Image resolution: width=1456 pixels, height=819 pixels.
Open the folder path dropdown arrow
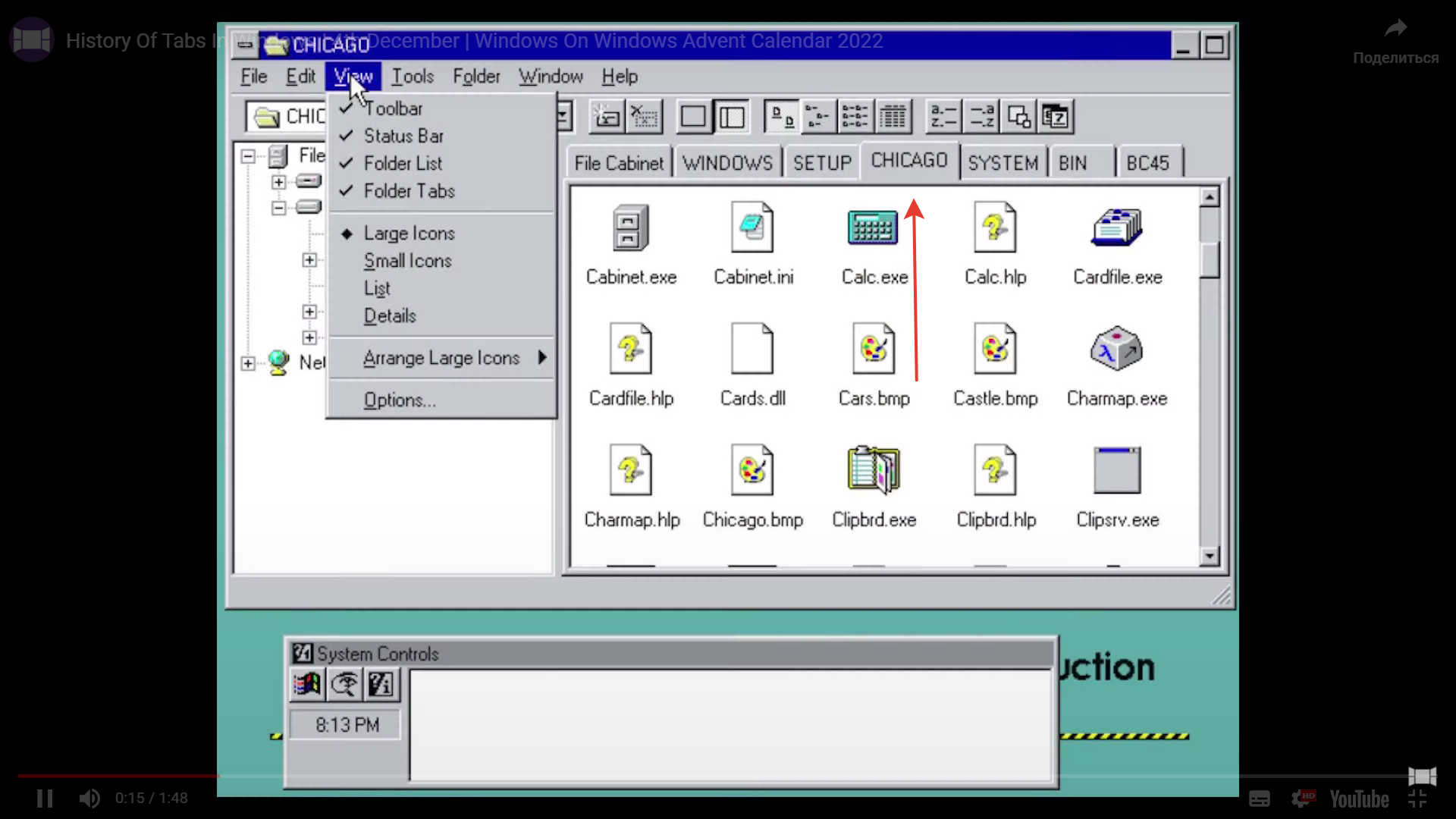tap(563, 117)
